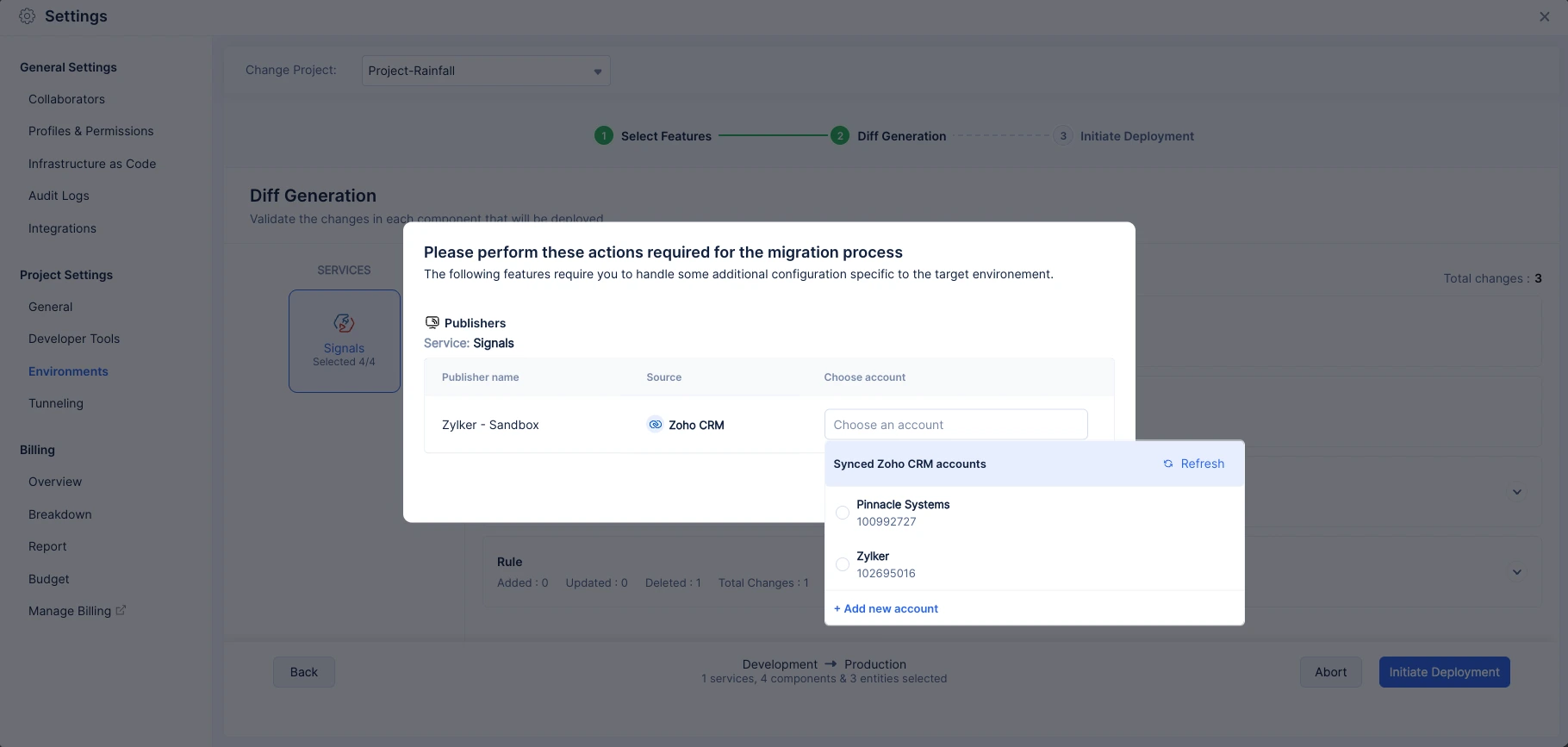The height and width of the screenshot is (747, 1568).
Task: Click step 1 Select Features circle
Action: pyautogui.click(x=604, y=136)
